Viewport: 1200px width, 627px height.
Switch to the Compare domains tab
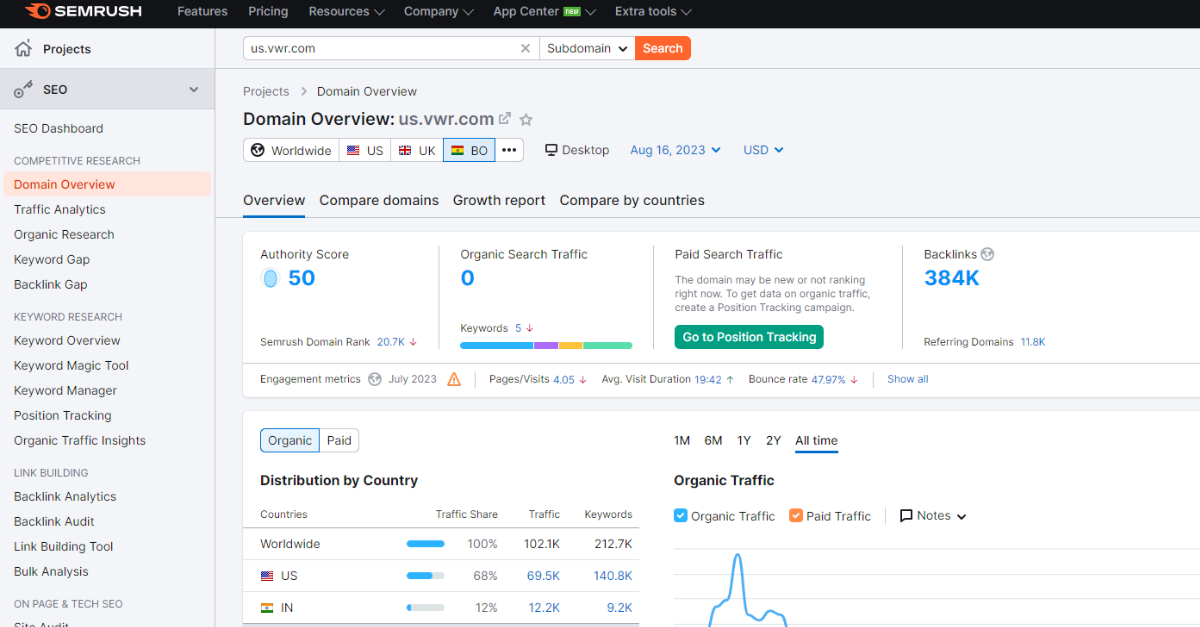[378, 200]
